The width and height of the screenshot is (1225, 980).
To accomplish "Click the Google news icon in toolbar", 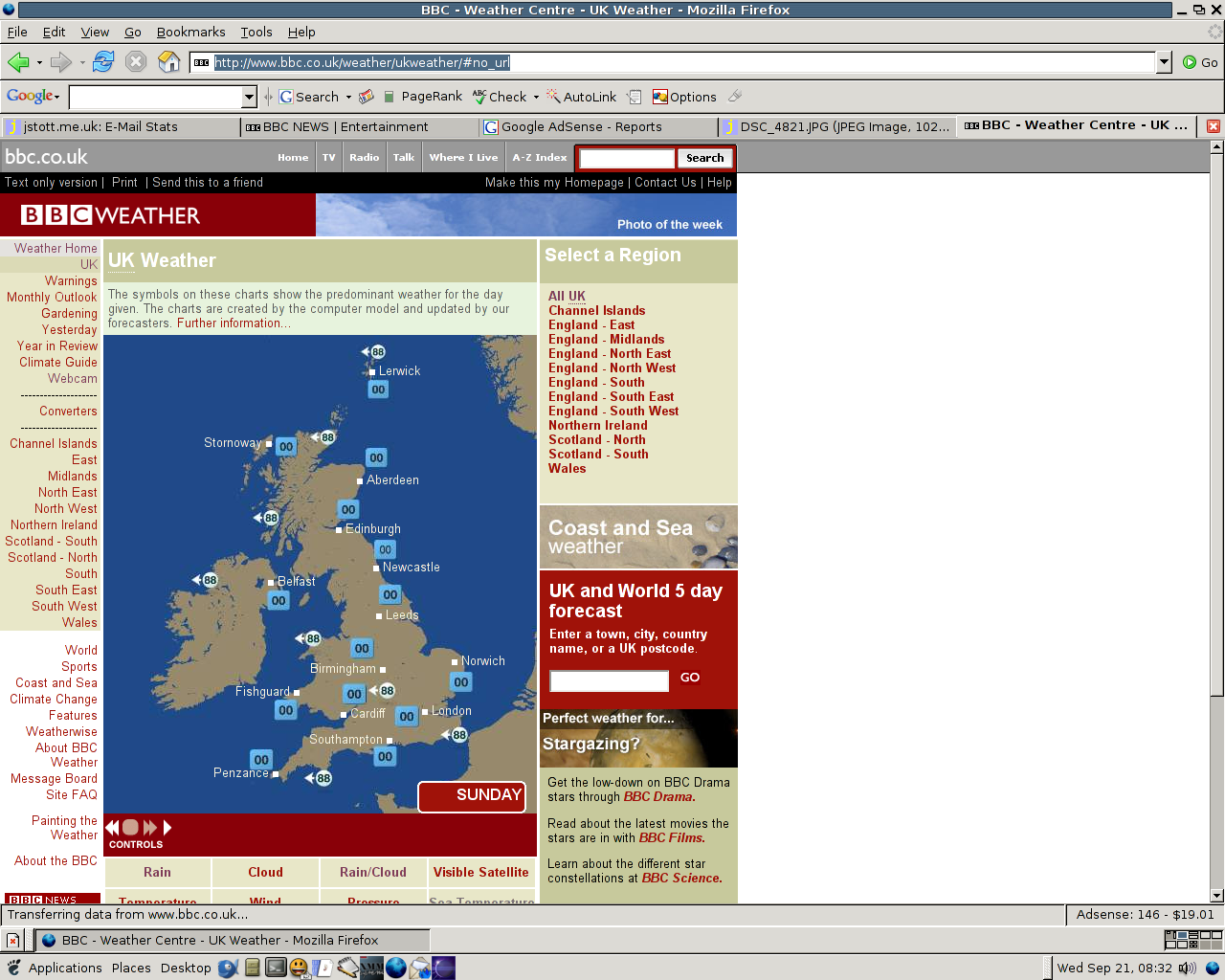I will 366,97.
